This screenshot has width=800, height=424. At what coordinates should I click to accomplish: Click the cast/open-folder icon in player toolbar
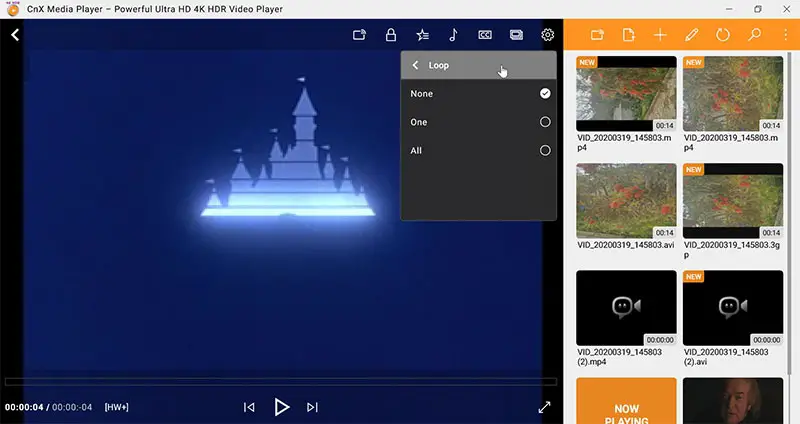click(359, 35)
